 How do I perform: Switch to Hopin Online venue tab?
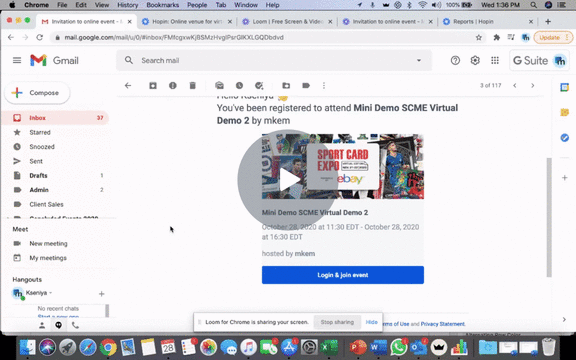pyautogui.click(x=188, y=22)
